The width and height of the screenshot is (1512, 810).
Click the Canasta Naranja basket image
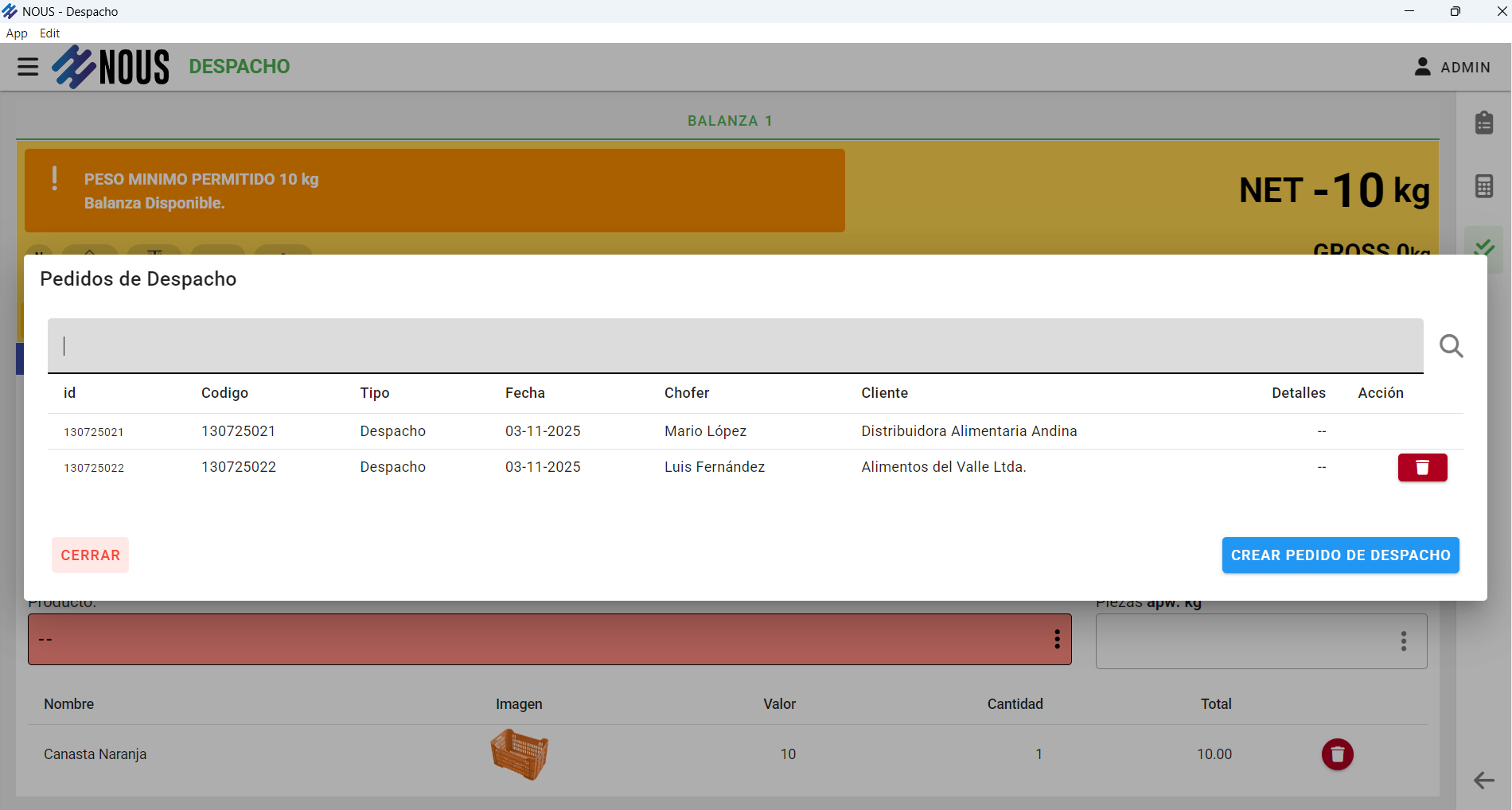[519, 754]
